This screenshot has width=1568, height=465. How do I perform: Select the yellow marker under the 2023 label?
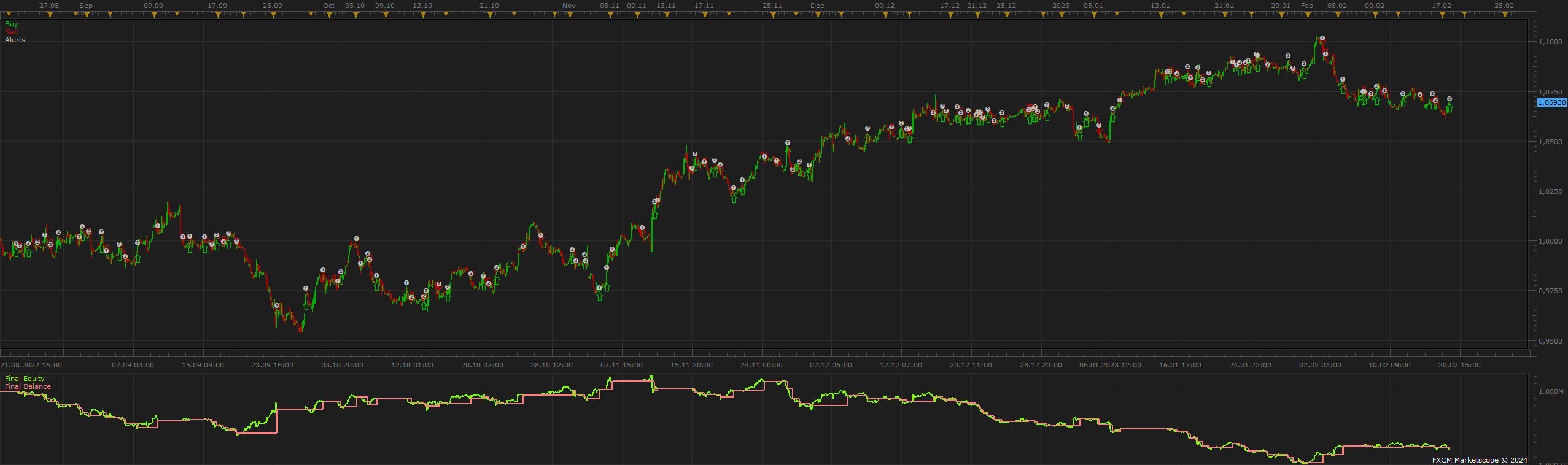pyautogui.click(x=1062, y=15)
